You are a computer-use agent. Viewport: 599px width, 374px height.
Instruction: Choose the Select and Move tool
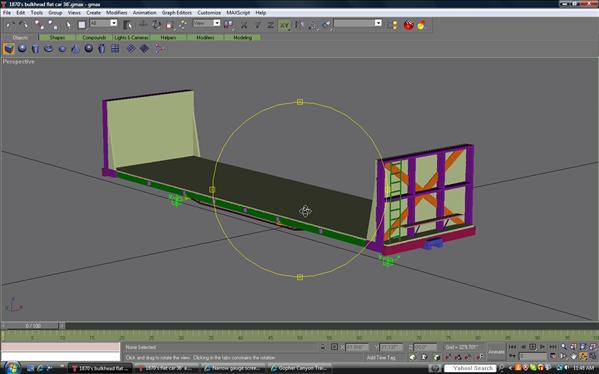[x=143, y=25]
